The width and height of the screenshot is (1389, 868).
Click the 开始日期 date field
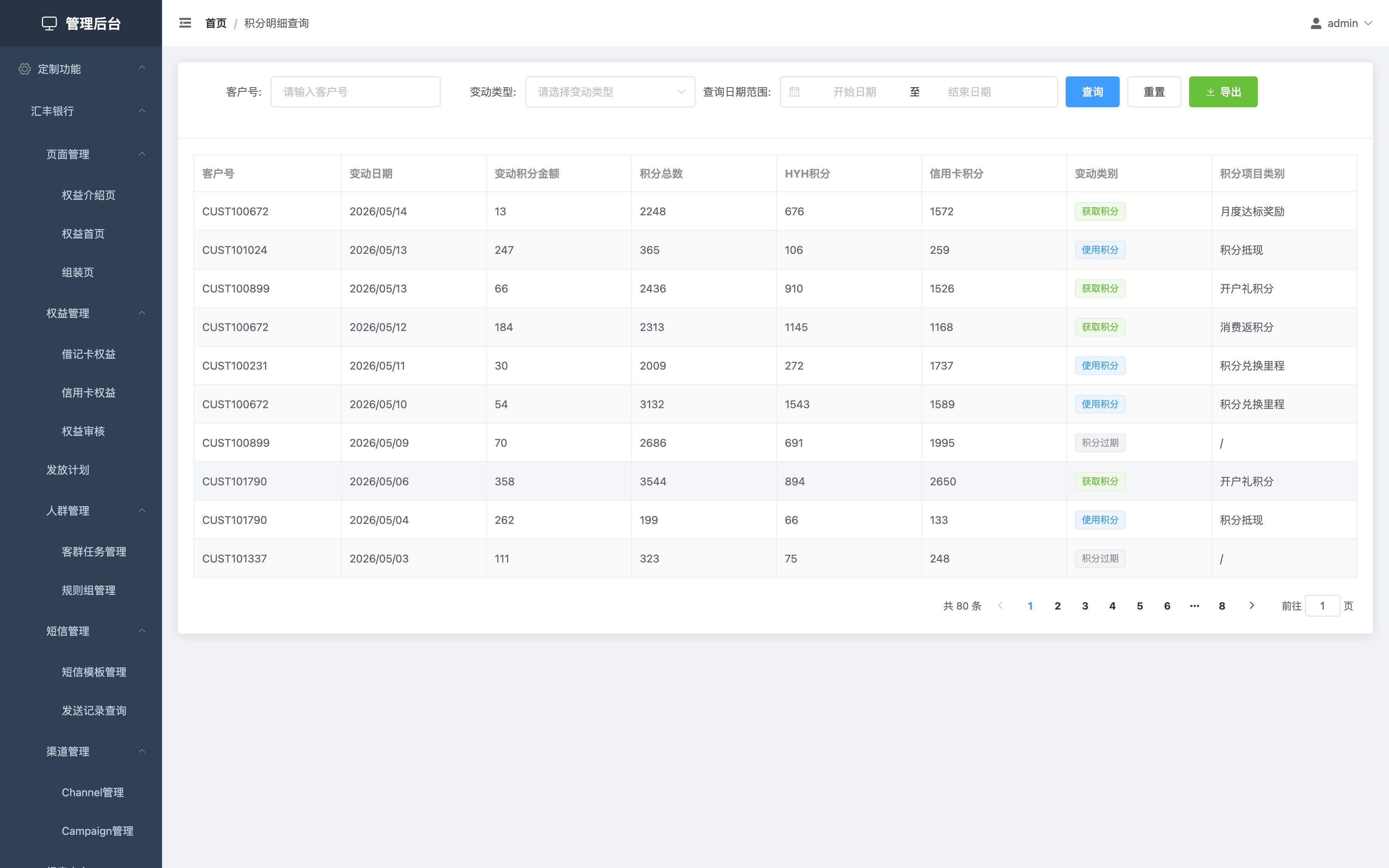pyautogui.click(x=855, y=92)
